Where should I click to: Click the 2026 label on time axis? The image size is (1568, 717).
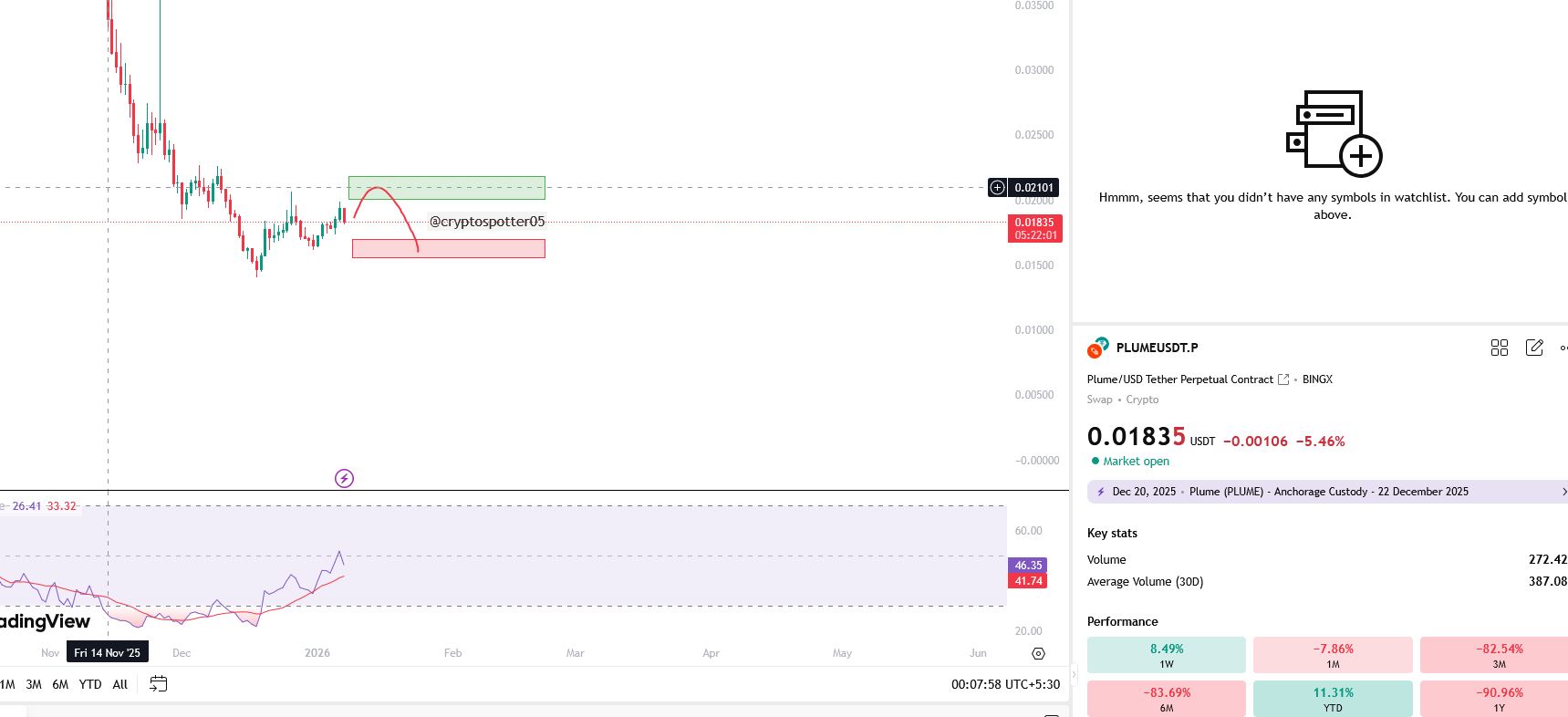click(x=317, y=653)
